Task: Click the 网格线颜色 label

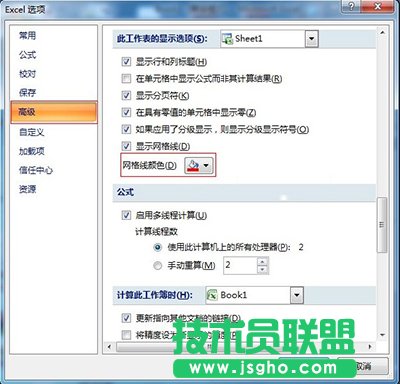Action: pyautogui.click(x=149, y=165)
